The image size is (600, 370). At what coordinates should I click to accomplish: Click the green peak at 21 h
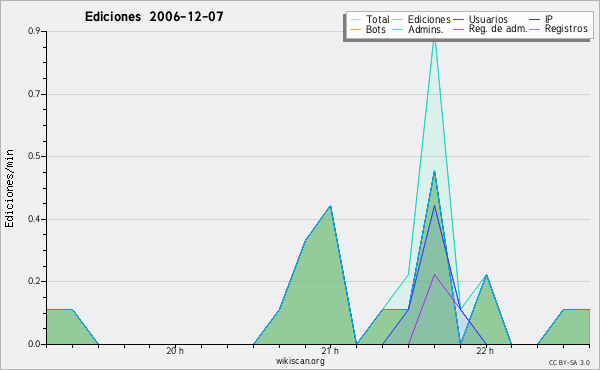coord(330,206)
